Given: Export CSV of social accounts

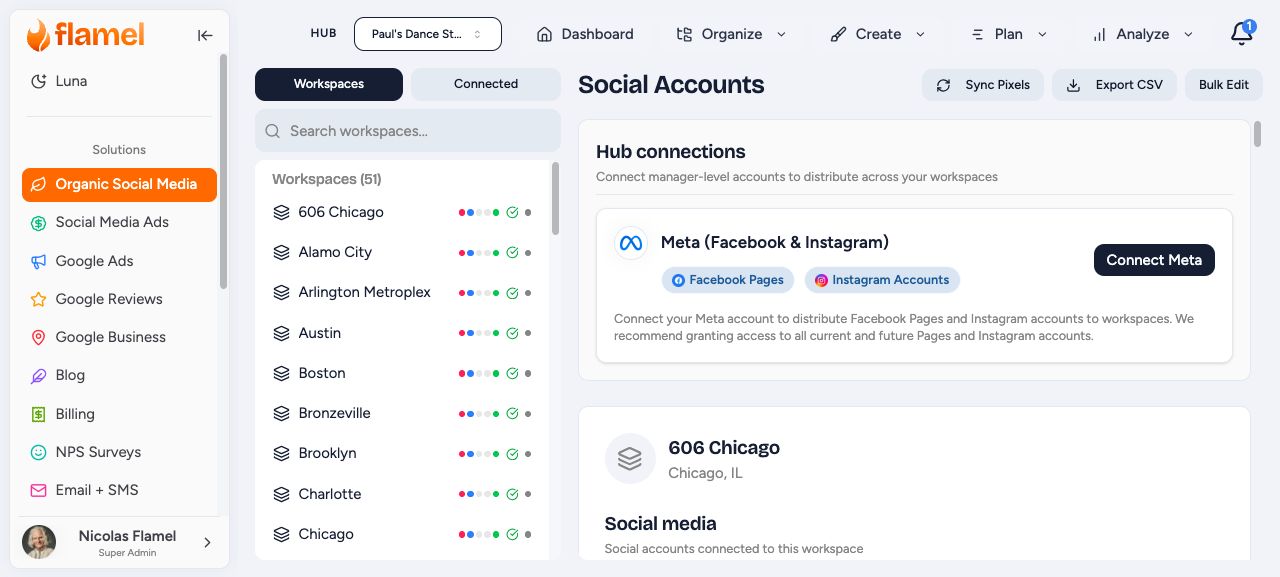Looking at the screenshot, I should pyautogui.click(x=1114, y=85).
